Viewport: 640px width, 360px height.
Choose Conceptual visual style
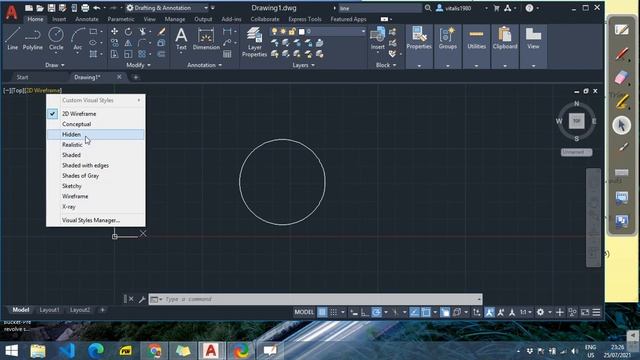96,124
